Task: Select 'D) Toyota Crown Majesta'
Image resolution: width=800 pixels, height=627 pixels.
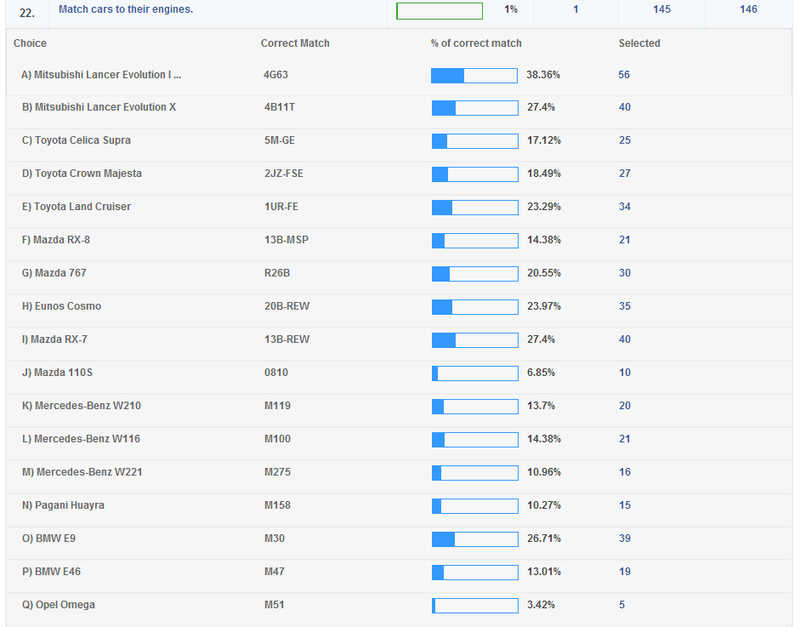Action: point(82,173)
